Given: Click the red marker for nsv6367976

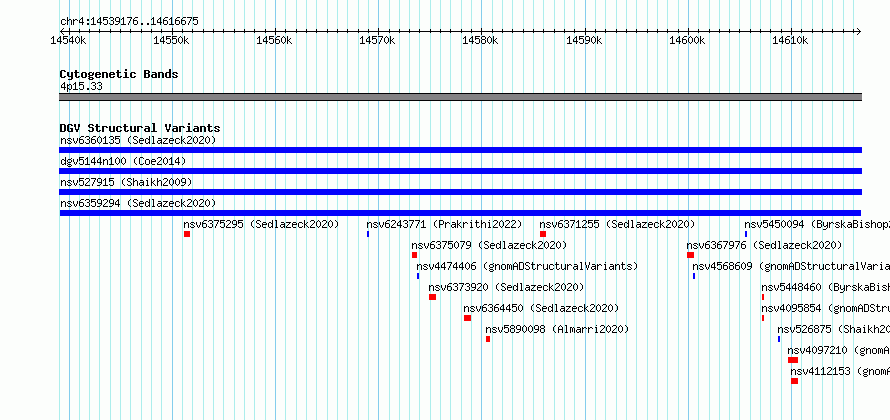Looking at the screenshot, I should tap(690, 255).
